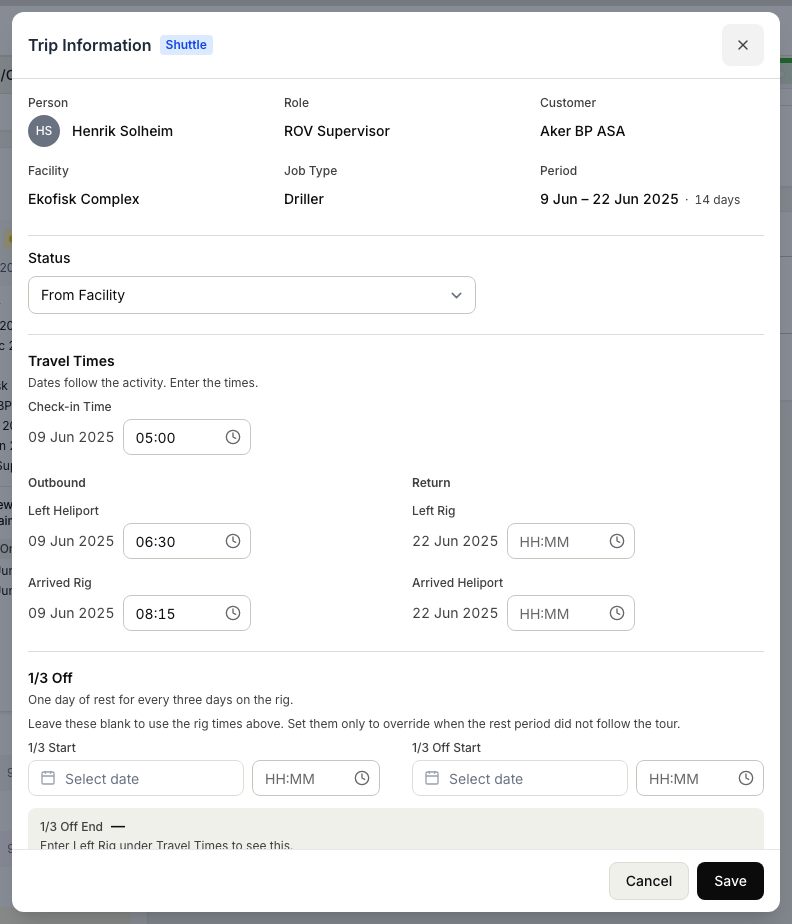Click the 14 days duration text
The height and width of the screenshot is (924, 792).
point(717,200)
